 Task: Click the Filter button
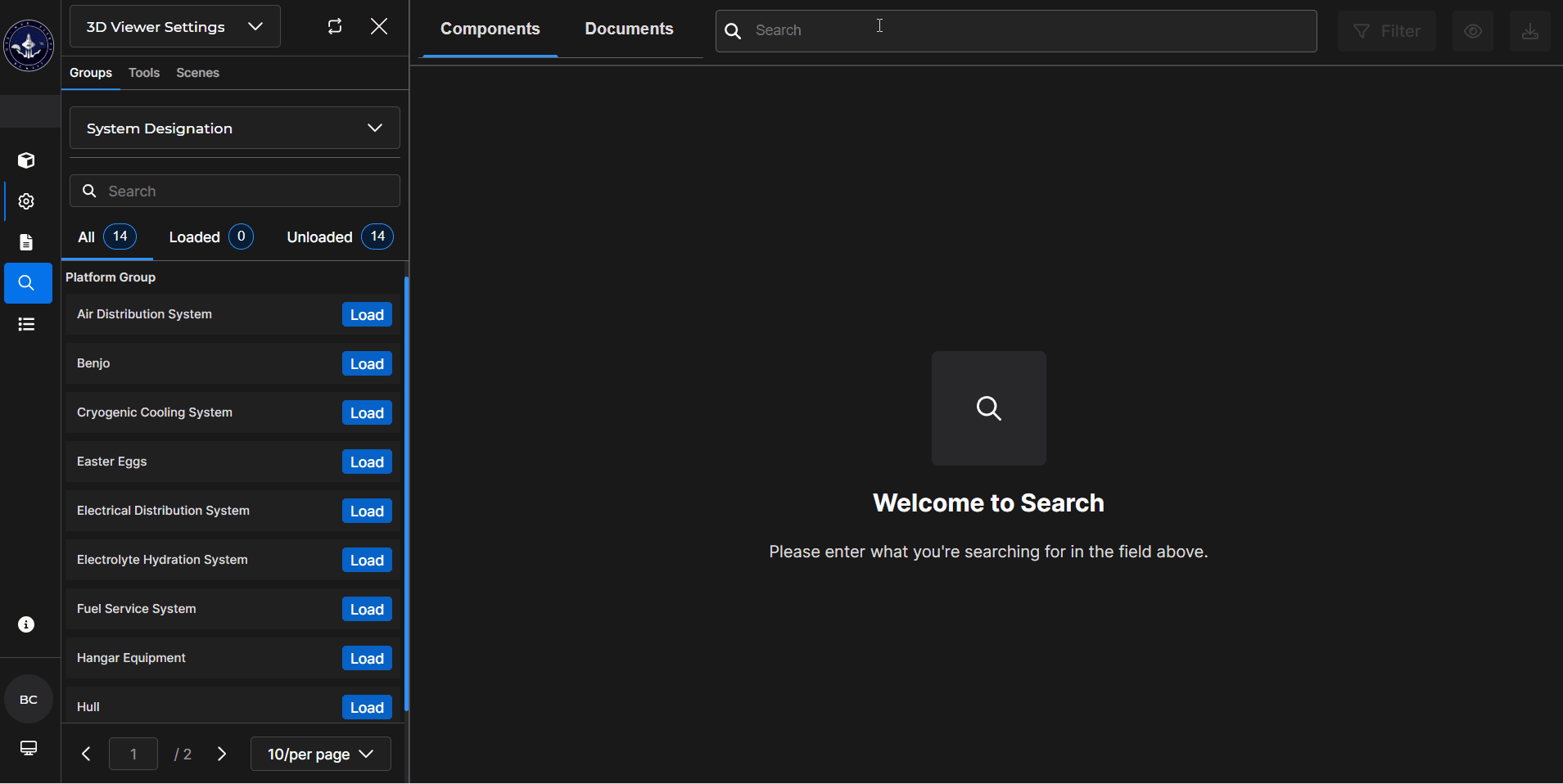pos(1387,31)
